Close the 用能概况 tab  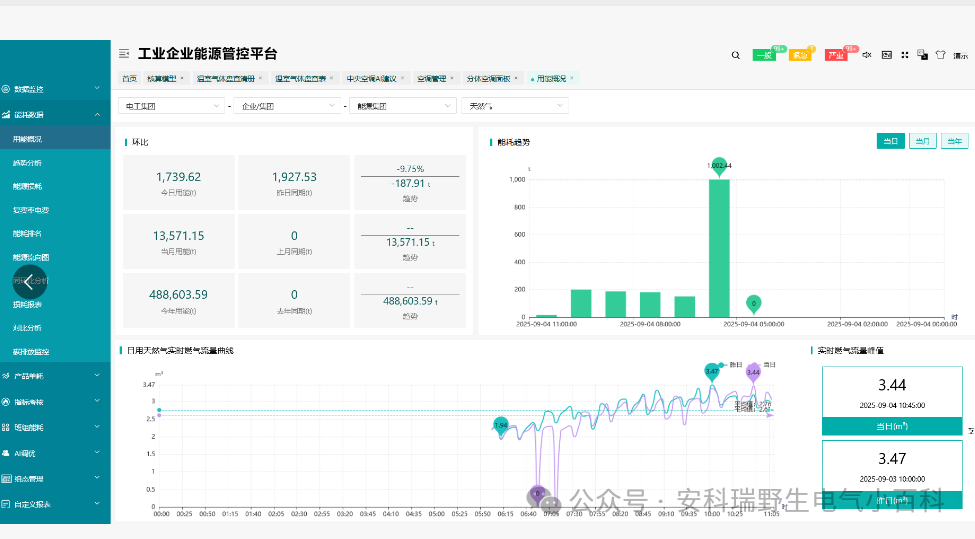pos(572,78)
